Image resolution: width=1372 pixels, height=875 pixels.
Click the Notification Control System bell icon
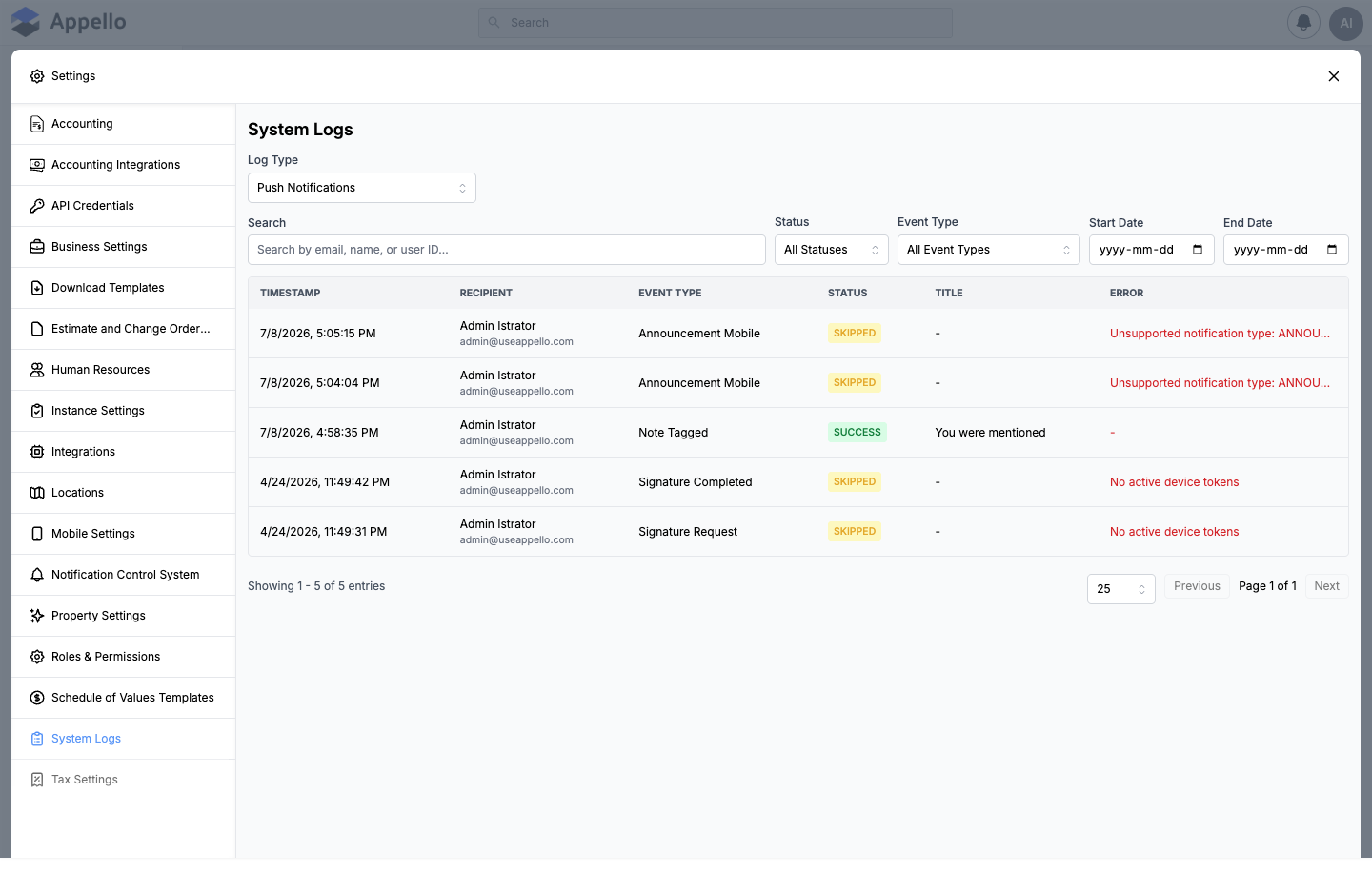(x=37, y=575)
